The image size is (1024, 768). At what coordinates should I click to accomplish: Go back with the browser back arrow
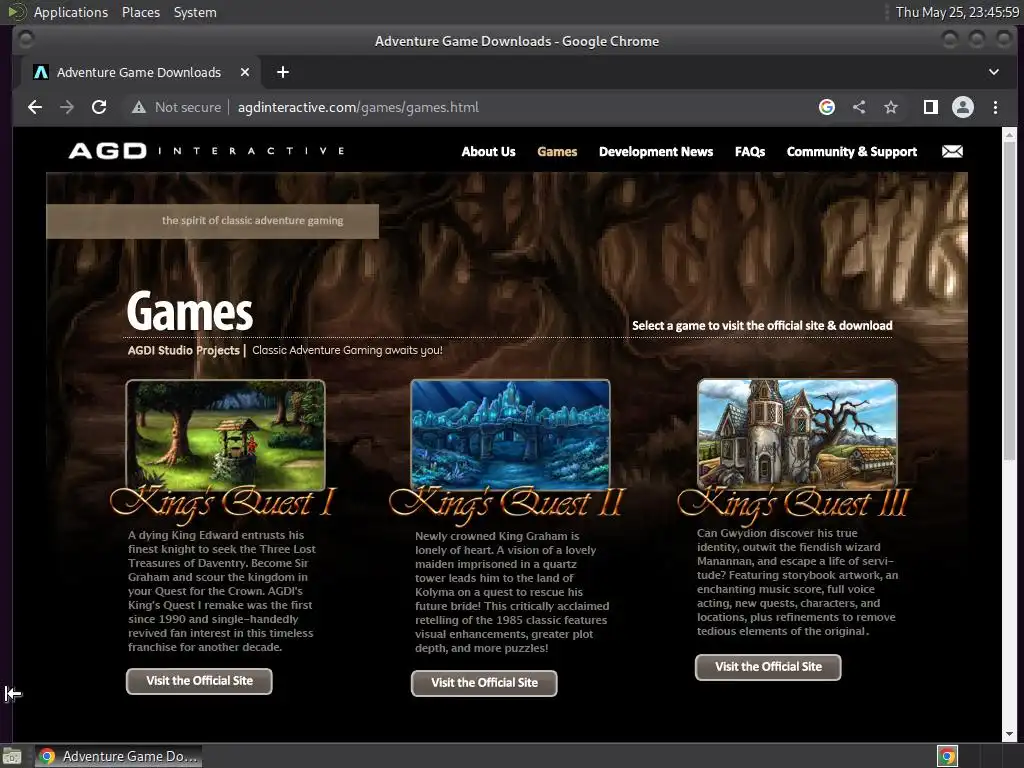click(x=35, y=107)
